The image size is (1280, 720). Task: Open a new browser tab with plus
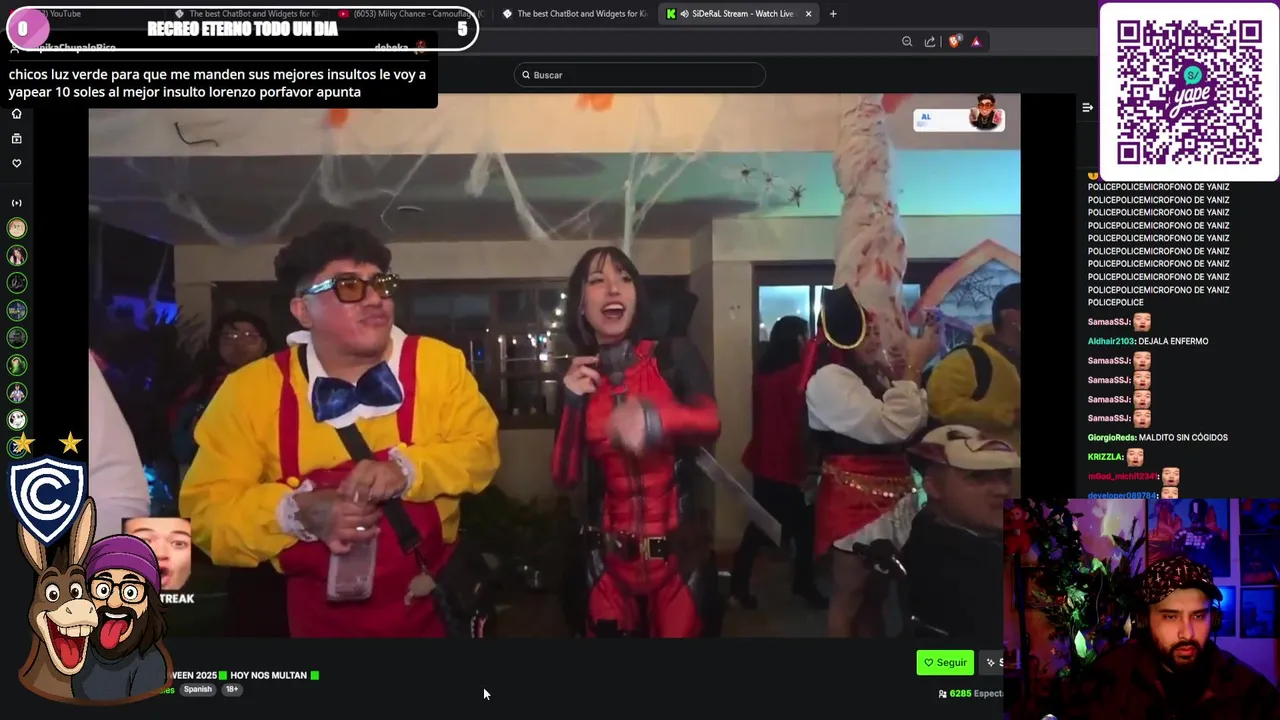coord(833,14)
